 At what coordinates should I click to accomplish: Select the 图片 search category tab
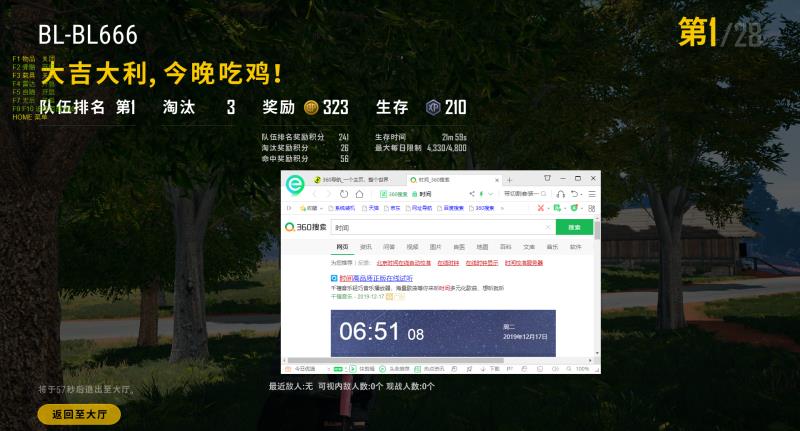pos(436,247)
